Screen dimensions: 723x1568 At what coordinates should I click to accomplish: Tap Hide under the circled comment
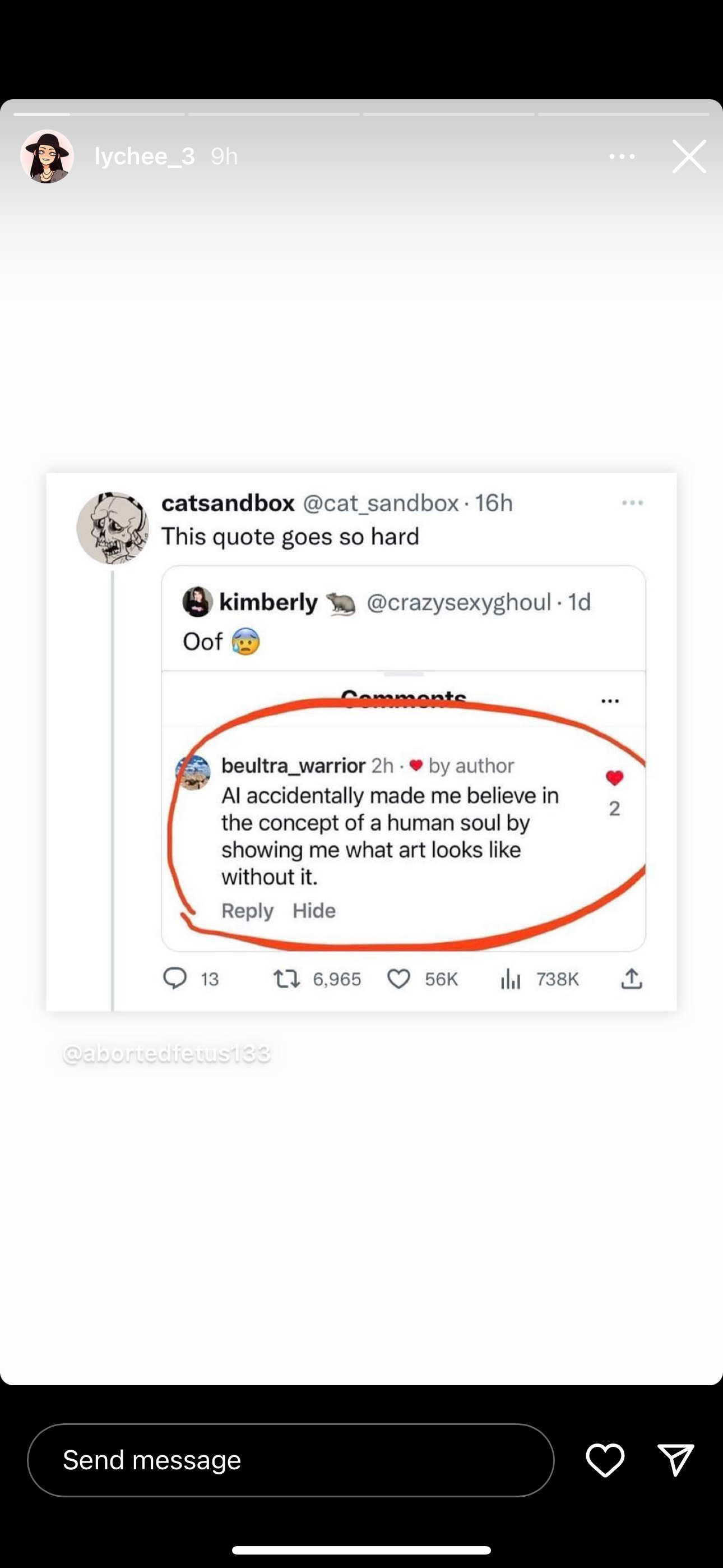point(314,911)
